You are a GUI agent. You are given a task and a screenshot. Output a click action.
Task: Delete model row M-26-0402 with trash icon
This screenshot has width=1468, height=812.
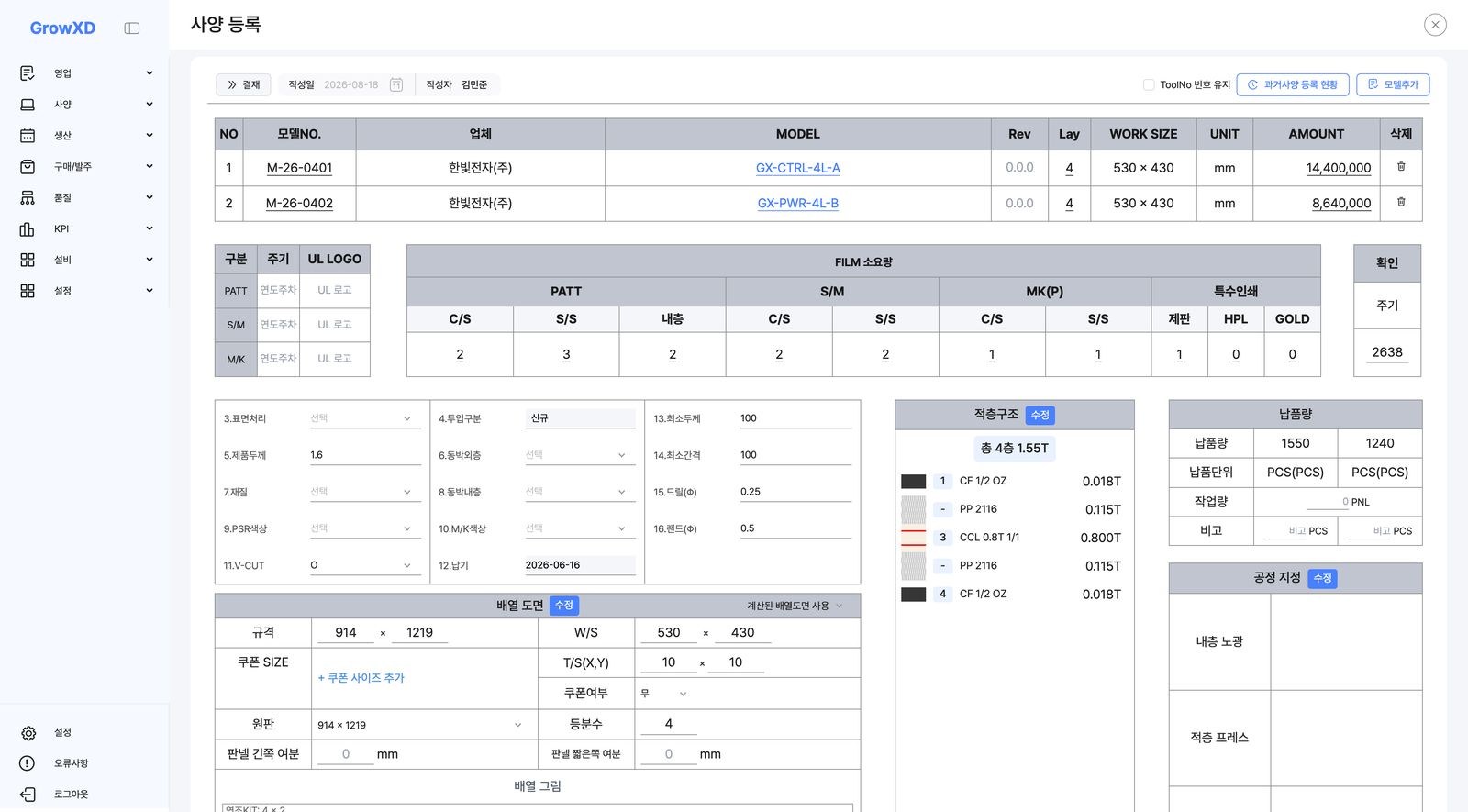[x=1401, y=202]
